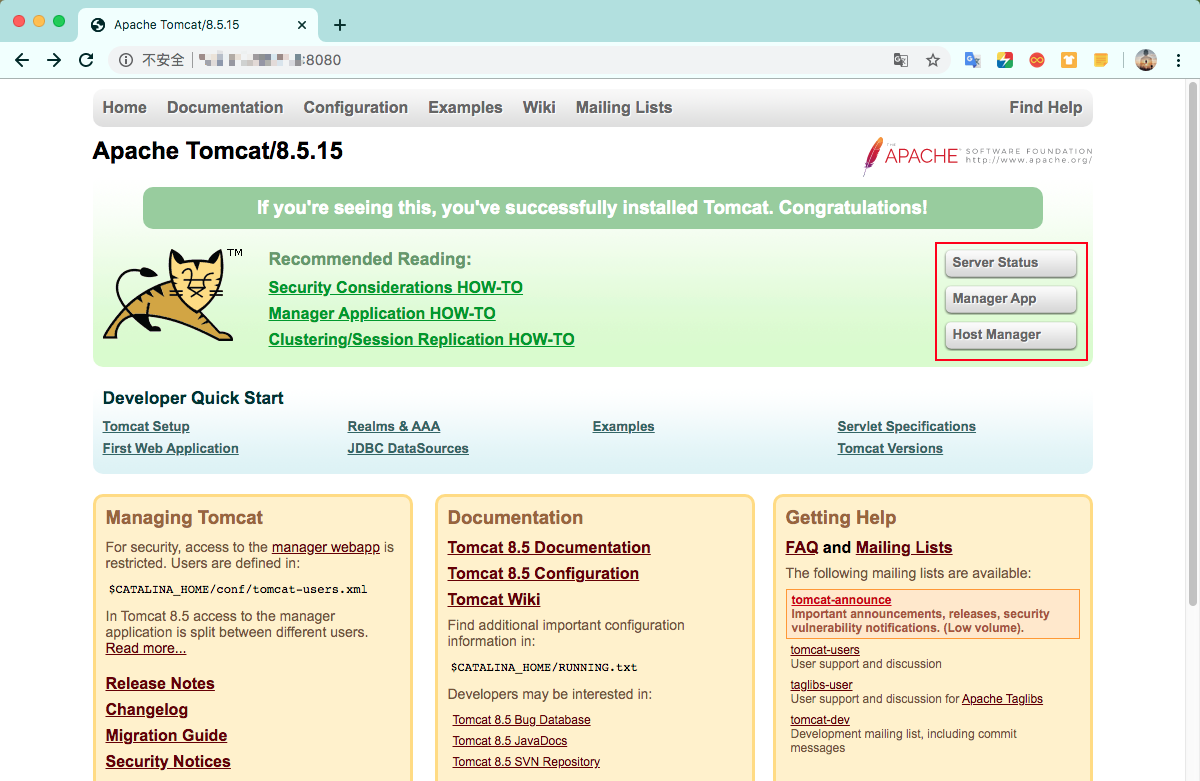Image resolution: width=1200 pixels, height=781 pixels.
Task: Open the Tomcat 8.5 JavaDocs link
Action: pos(510,741)
